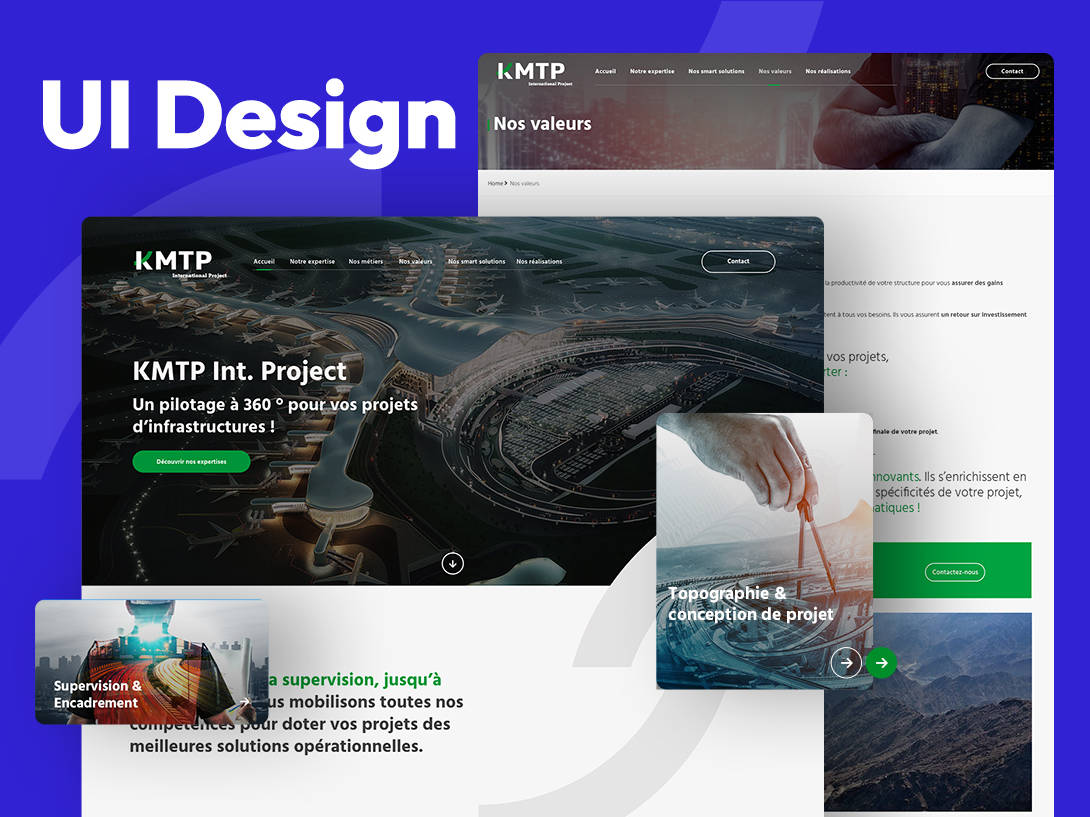This screenshot has height=817, width=1090.
Task: Click the mountain landscape image on Nos valeurs page
Action: tap(927, 711)
